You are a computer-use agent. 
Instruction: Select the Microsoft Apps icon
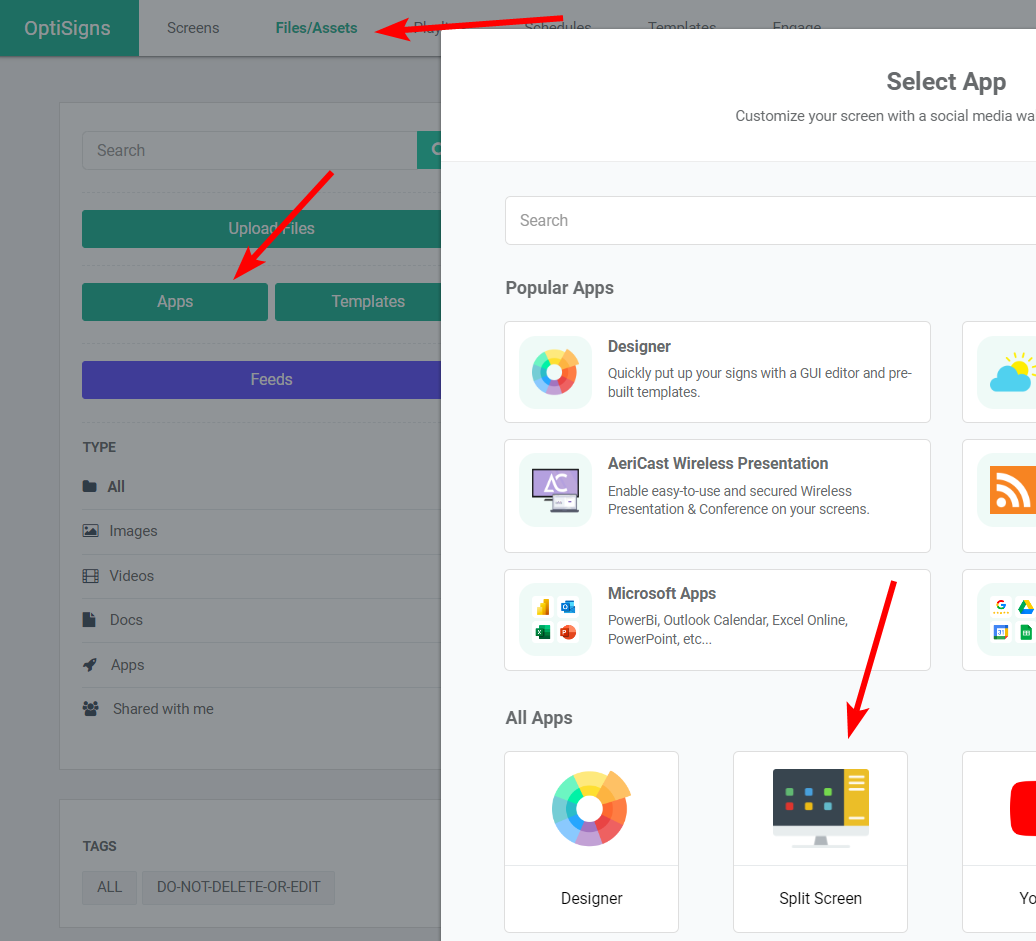(x=555, y=619)
